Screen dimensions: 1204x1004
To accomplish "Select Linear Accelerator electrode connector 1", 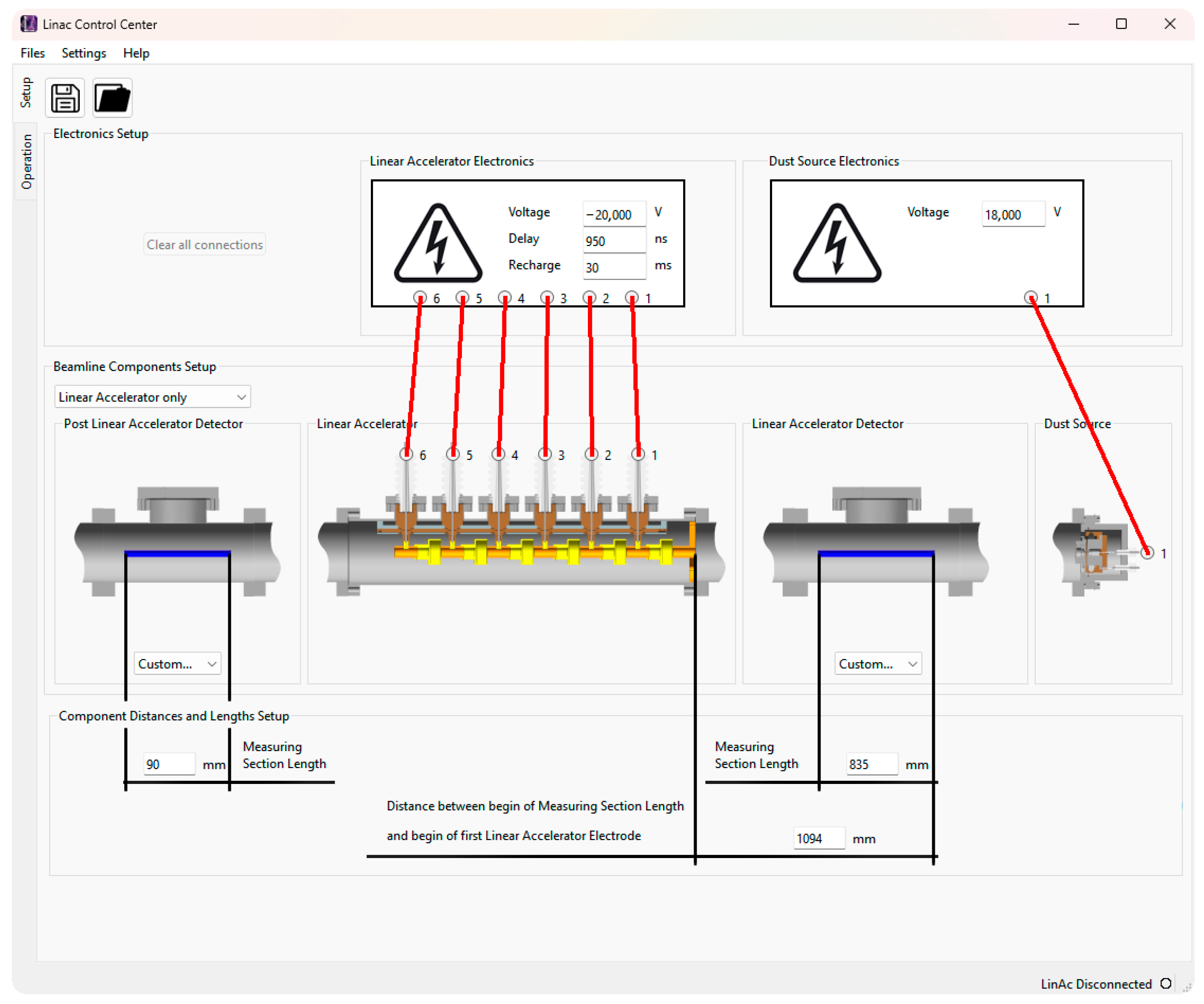I will tap(638, 454).
